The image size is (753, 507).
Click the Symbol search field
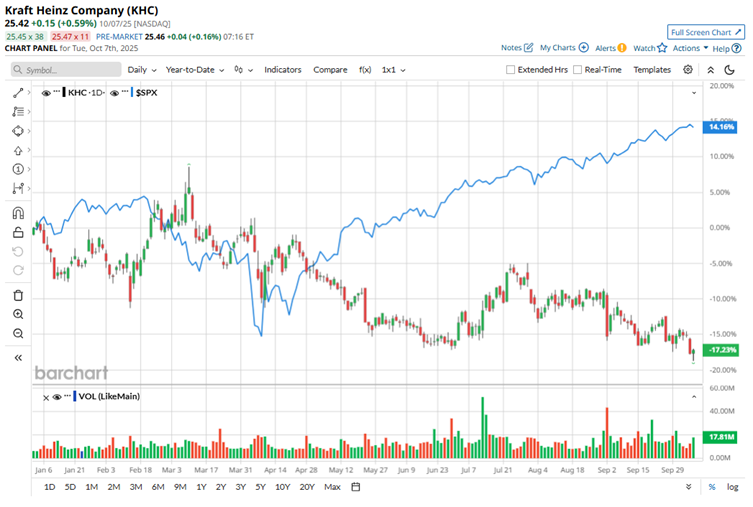(x=66, y=70)
